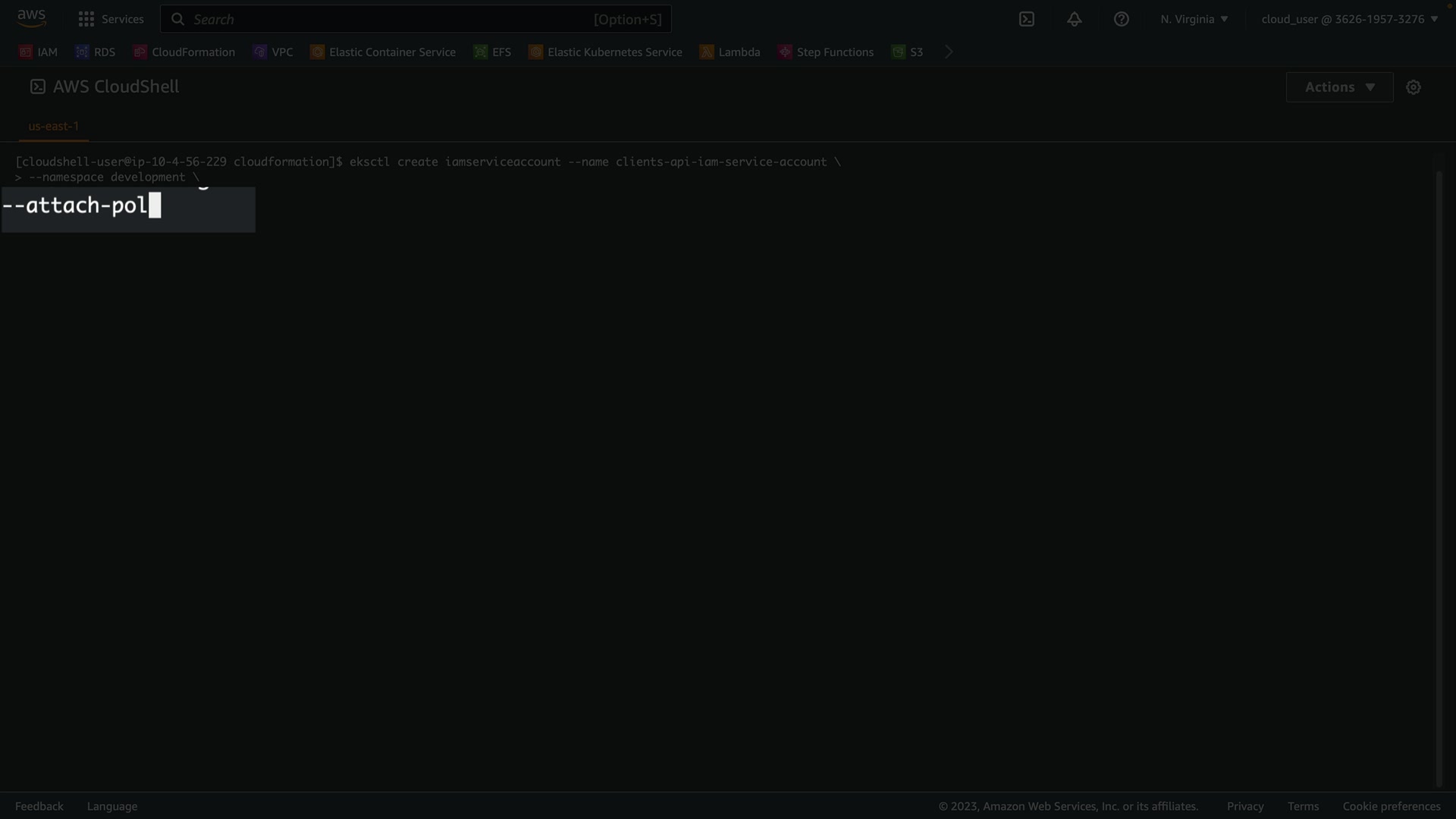Open Elastic Kubernetes Service shortcut

click(x=605, y=52)
